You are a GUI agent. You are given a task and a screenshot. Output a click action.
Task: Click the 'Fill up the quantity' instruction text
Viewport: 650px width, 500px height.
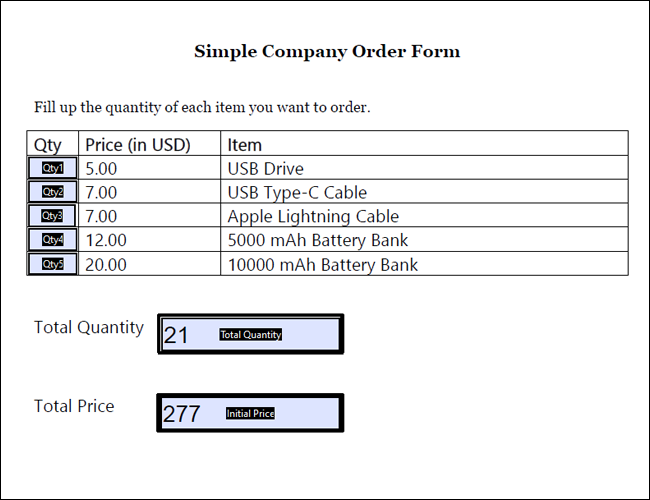[202, 107]
